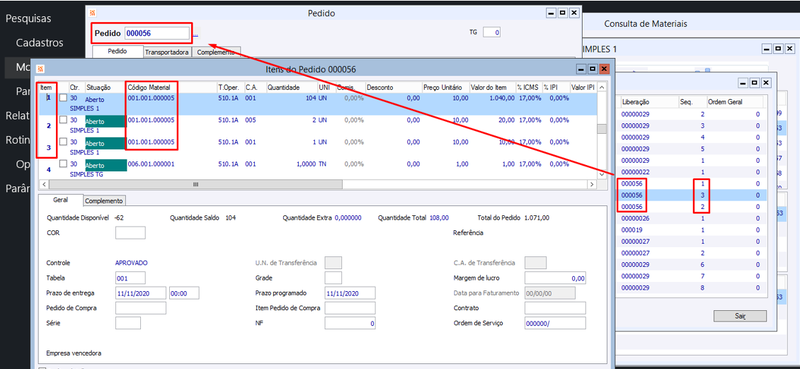
Task: Click the Prazo de entrega time field 00:00
Action: click(x=184, y=293)
